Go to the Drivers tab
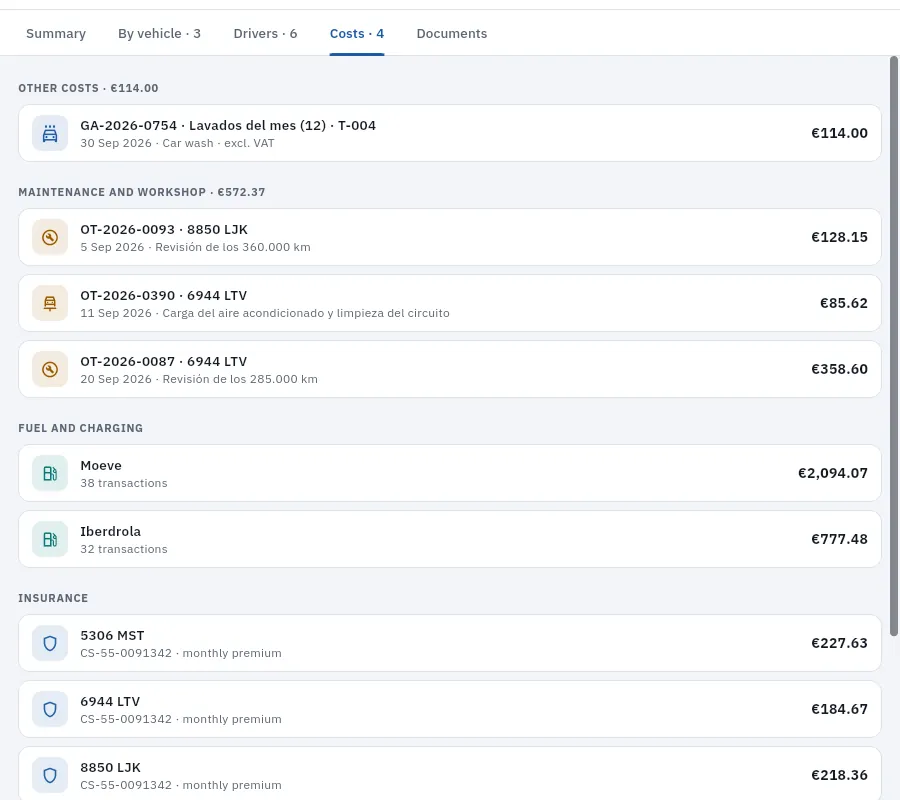Viewport: 900px width, 800px height. pyautogui.click(x=265, y=33)
